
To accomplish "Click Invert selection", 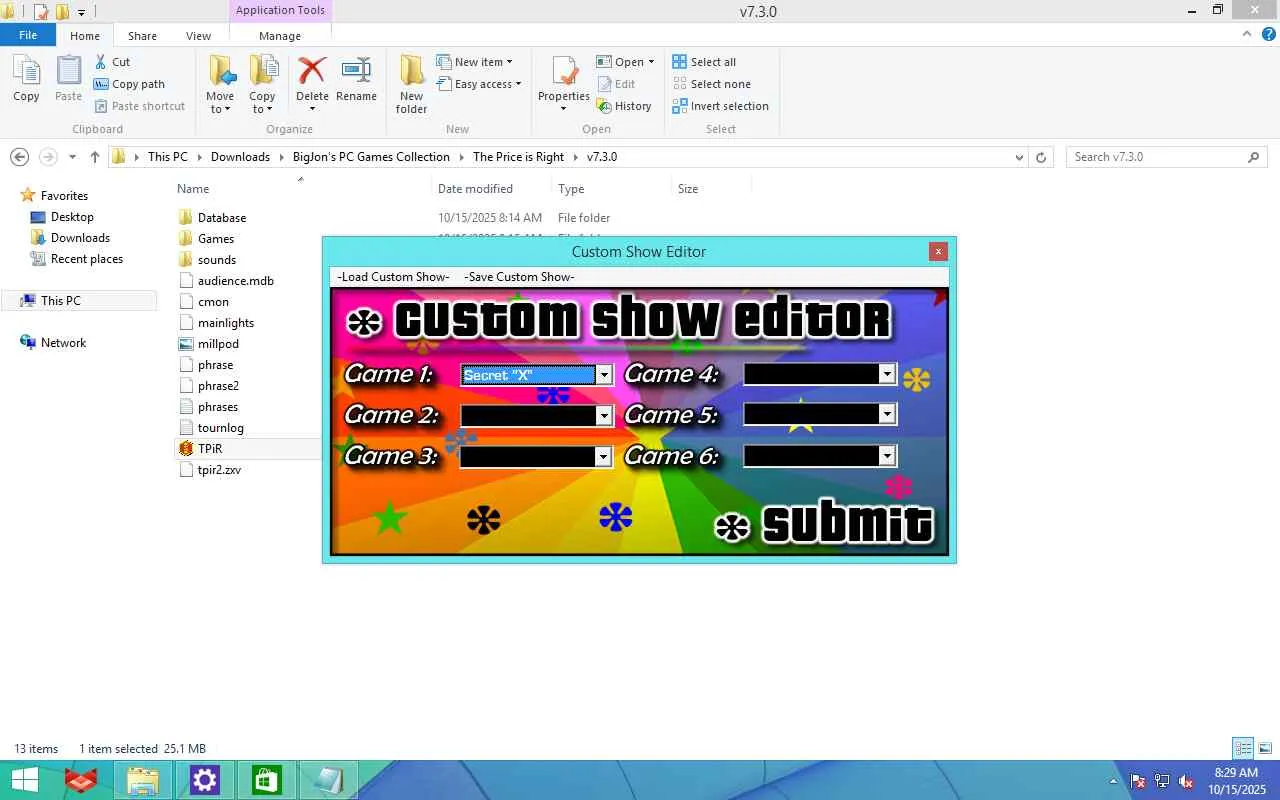I will 720,106.
